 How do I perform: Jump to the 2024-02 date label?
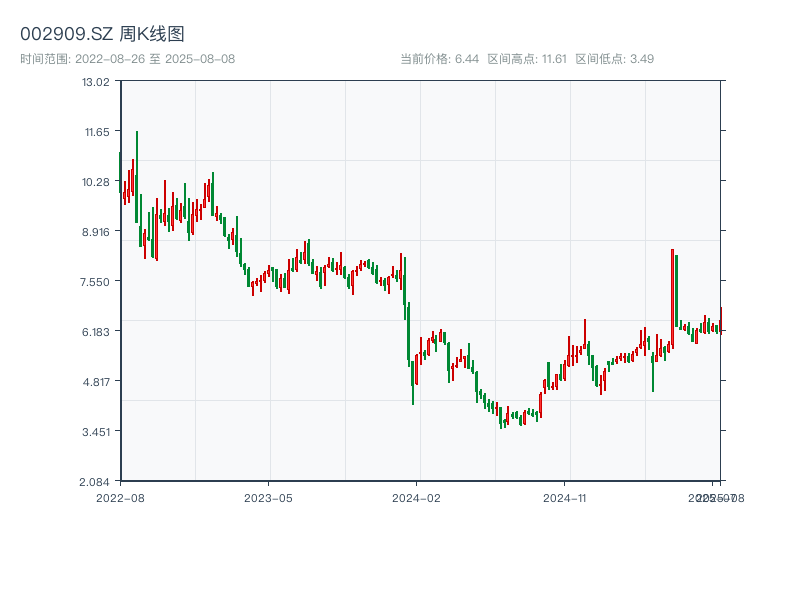[417, 497]
